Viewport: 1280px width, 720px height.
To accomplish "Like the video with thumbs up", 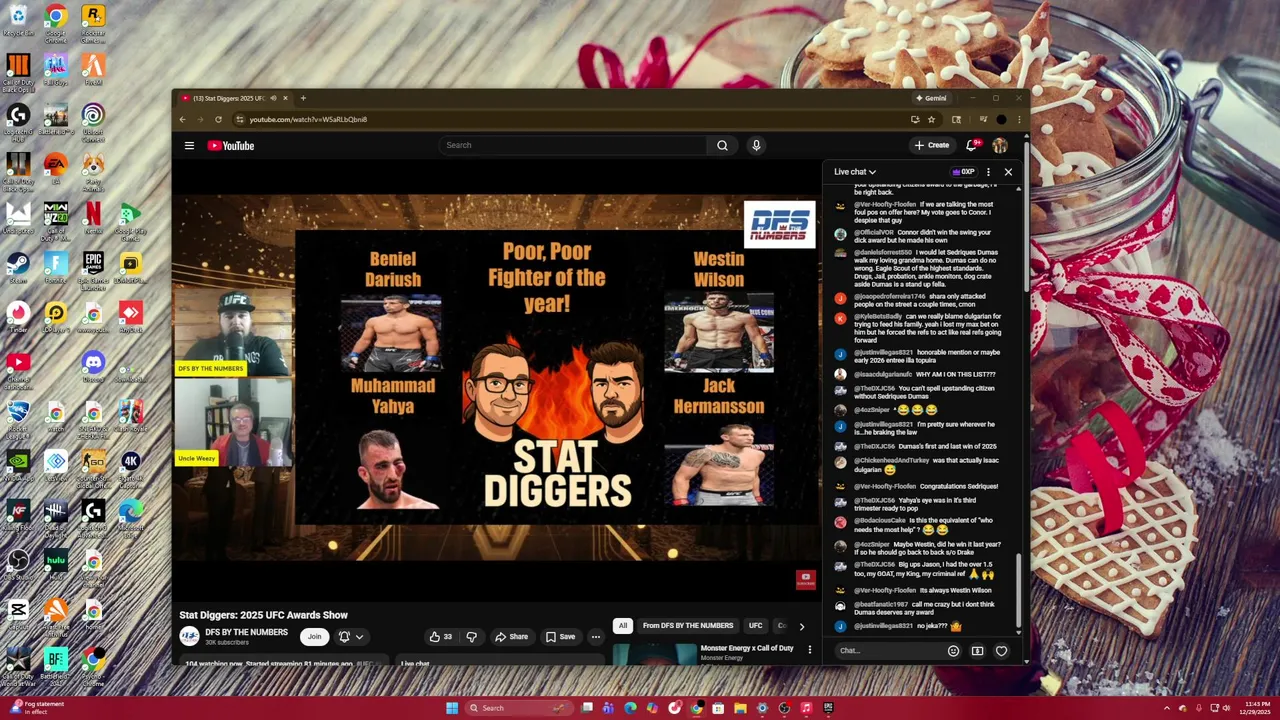I will pyautogui.click(x=440, y=636).
